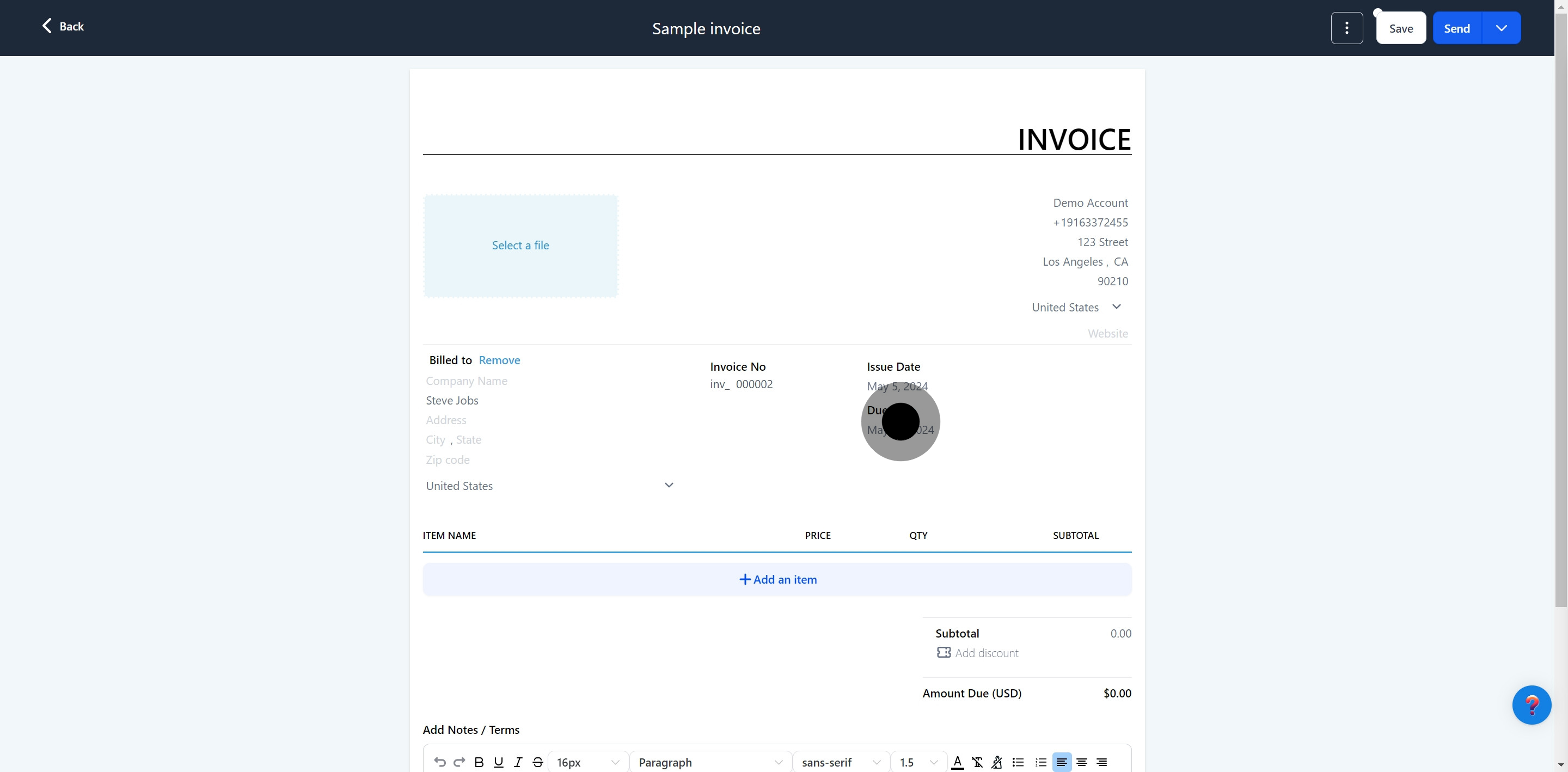Image resolution: width=1568 pixels, height=772 pixels.
Task: Click the redo icon in editor
Action: (x=459, y=762)
